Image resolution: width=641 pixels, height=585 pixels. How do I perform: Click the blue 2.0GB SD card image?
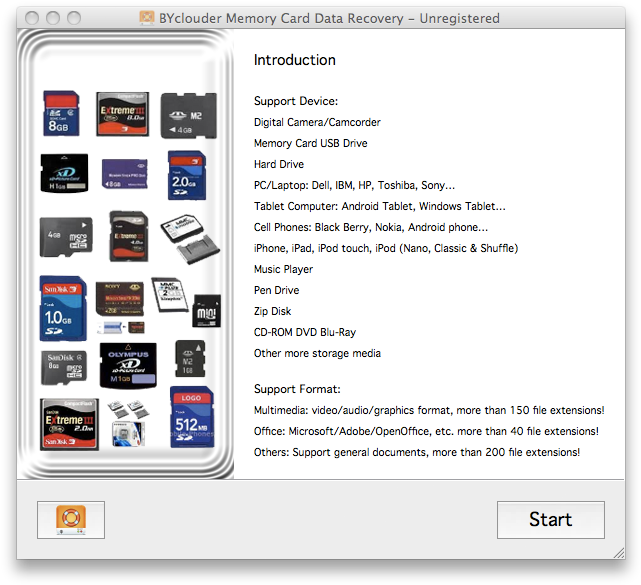tap(188, 176)
